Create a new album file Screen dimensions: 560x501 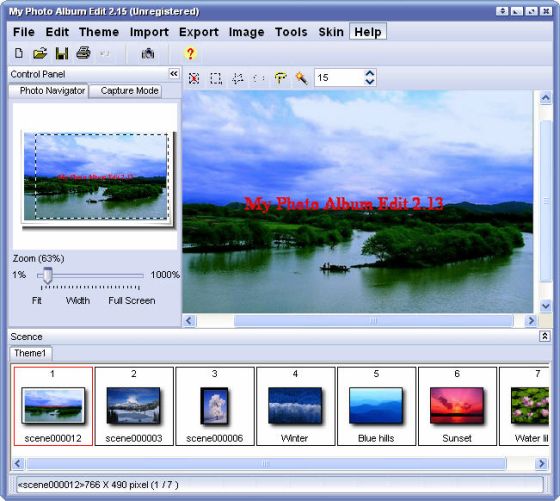[x=19, y=54]
